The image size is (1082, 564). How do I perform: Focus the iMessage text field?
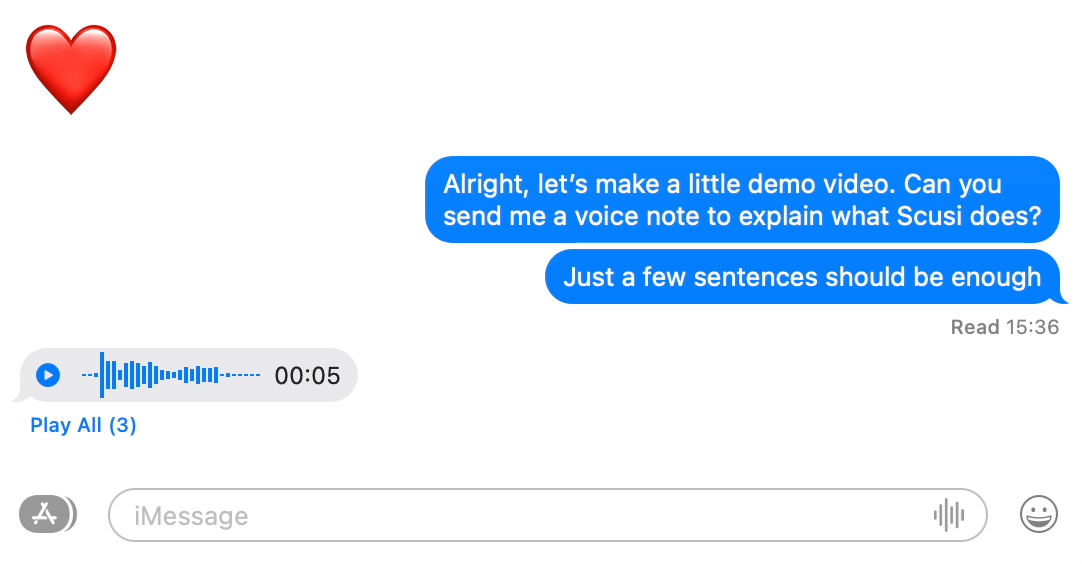click(520, 515)
